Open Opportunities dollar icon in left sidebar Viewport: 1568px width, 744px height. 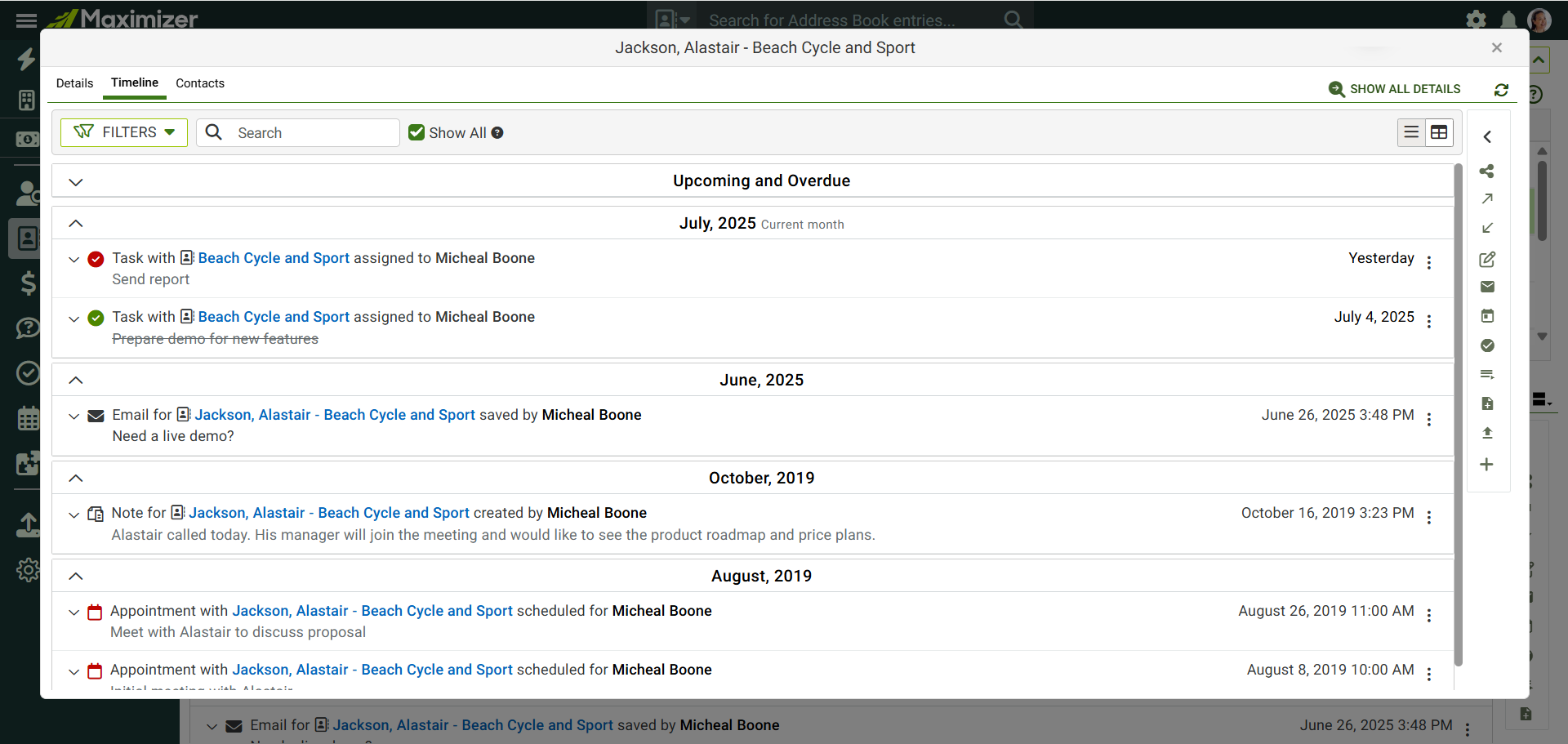click(28, 283)
